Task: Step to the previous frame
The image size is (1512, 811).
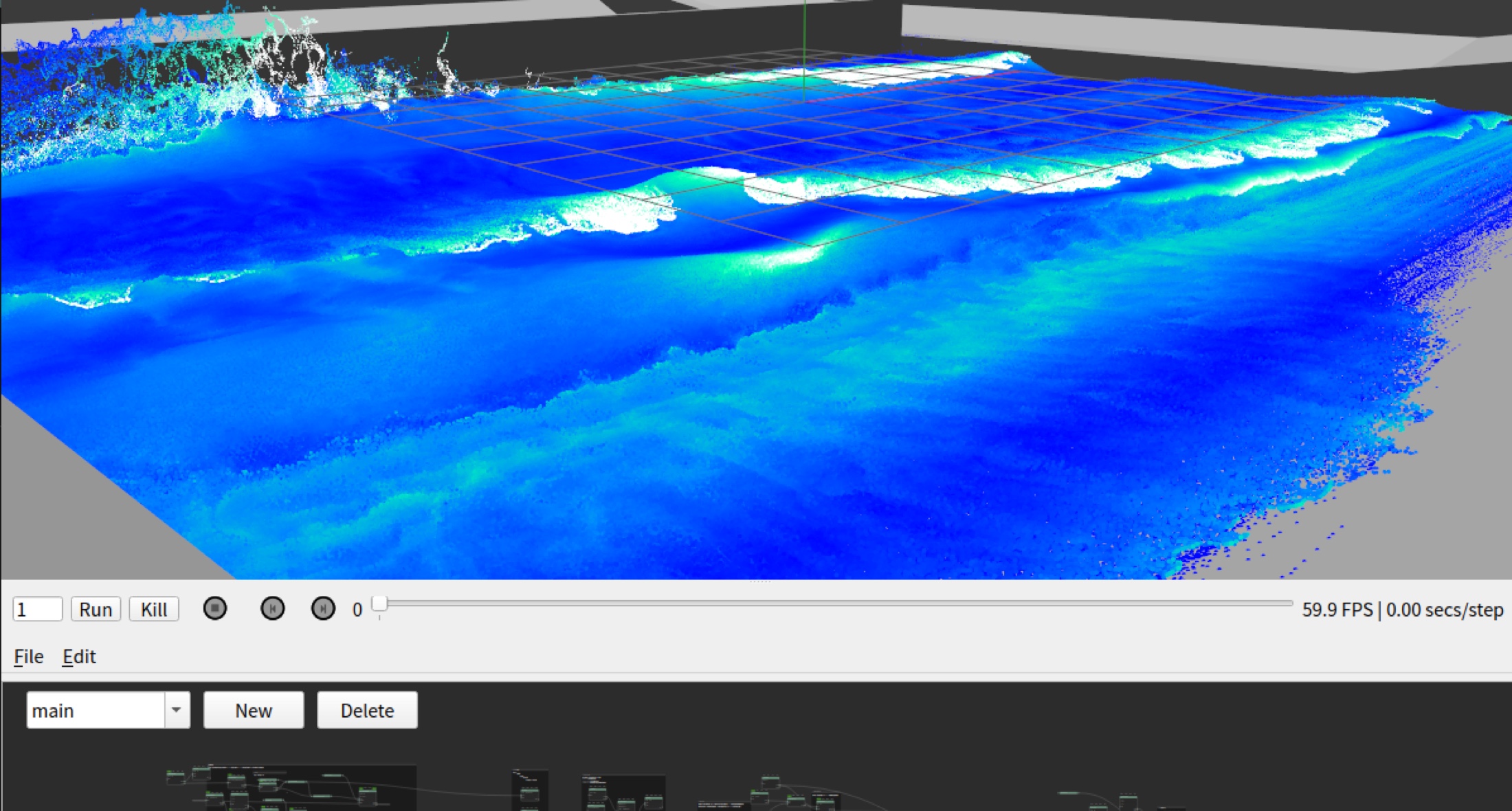Action: tap(272, 608)
